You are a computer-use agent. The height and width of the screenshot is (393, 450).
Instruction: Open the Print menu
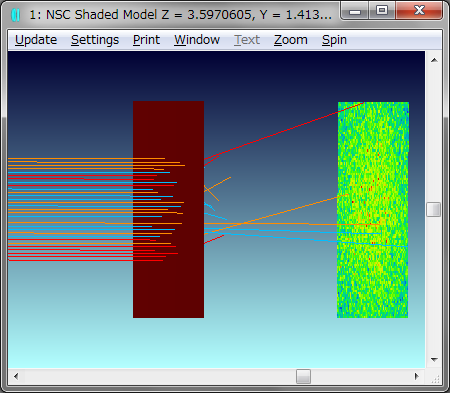(x=146, y=40)
